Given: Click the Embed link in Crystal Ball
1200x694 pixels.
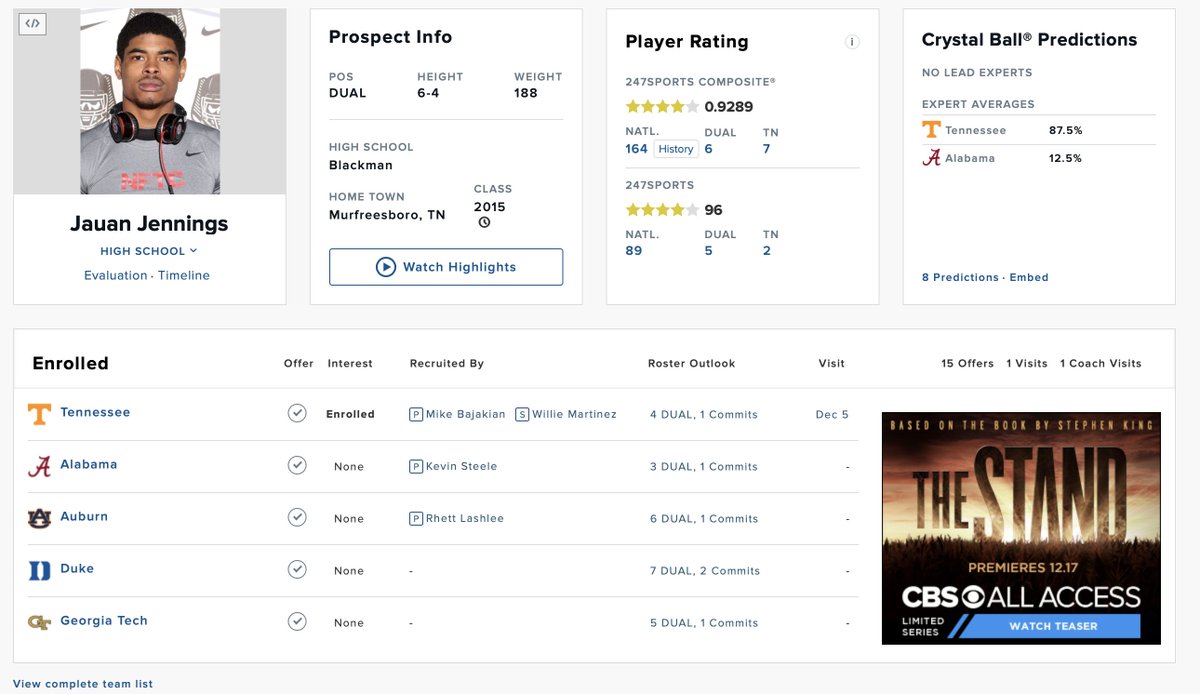Looking at the screenshot, I should pyautogui.click(x=1029, y=277).
